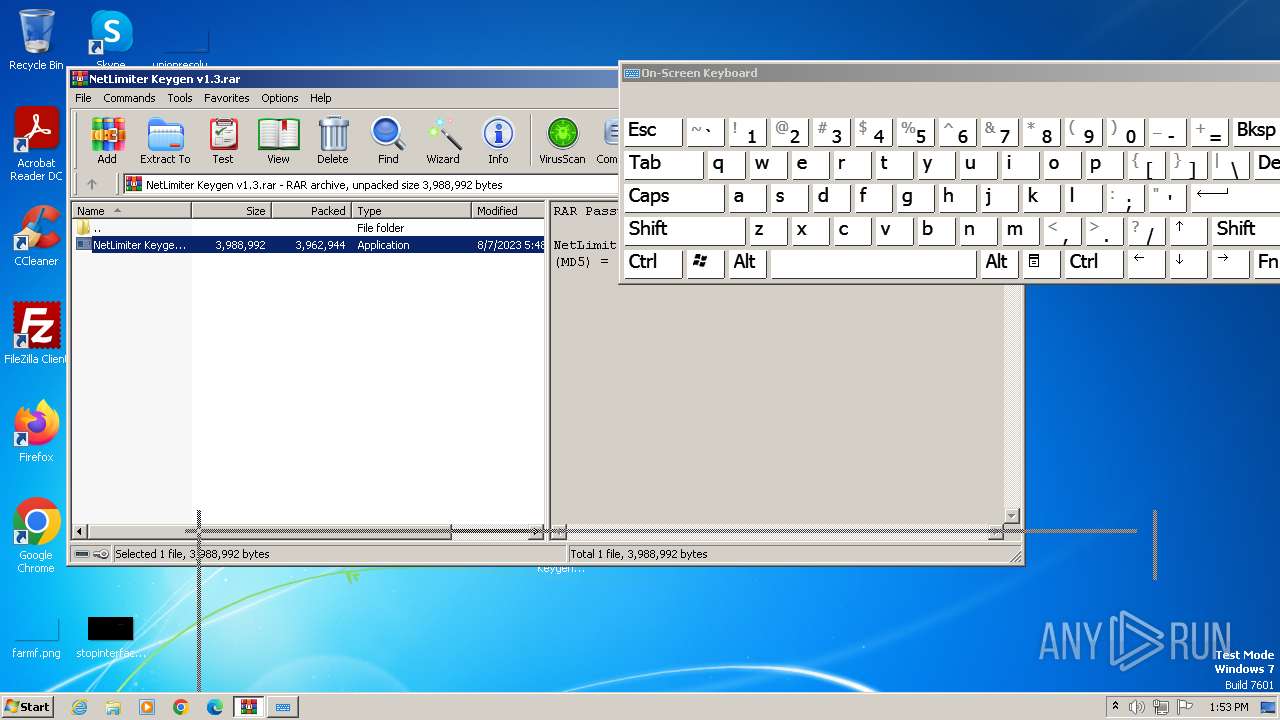Toggle left Ctrl key on On-Screen Keyboard
Image resolution: width=1280 pixels, height=720 pixels.
pyautogui.click(x=653, y=263)
